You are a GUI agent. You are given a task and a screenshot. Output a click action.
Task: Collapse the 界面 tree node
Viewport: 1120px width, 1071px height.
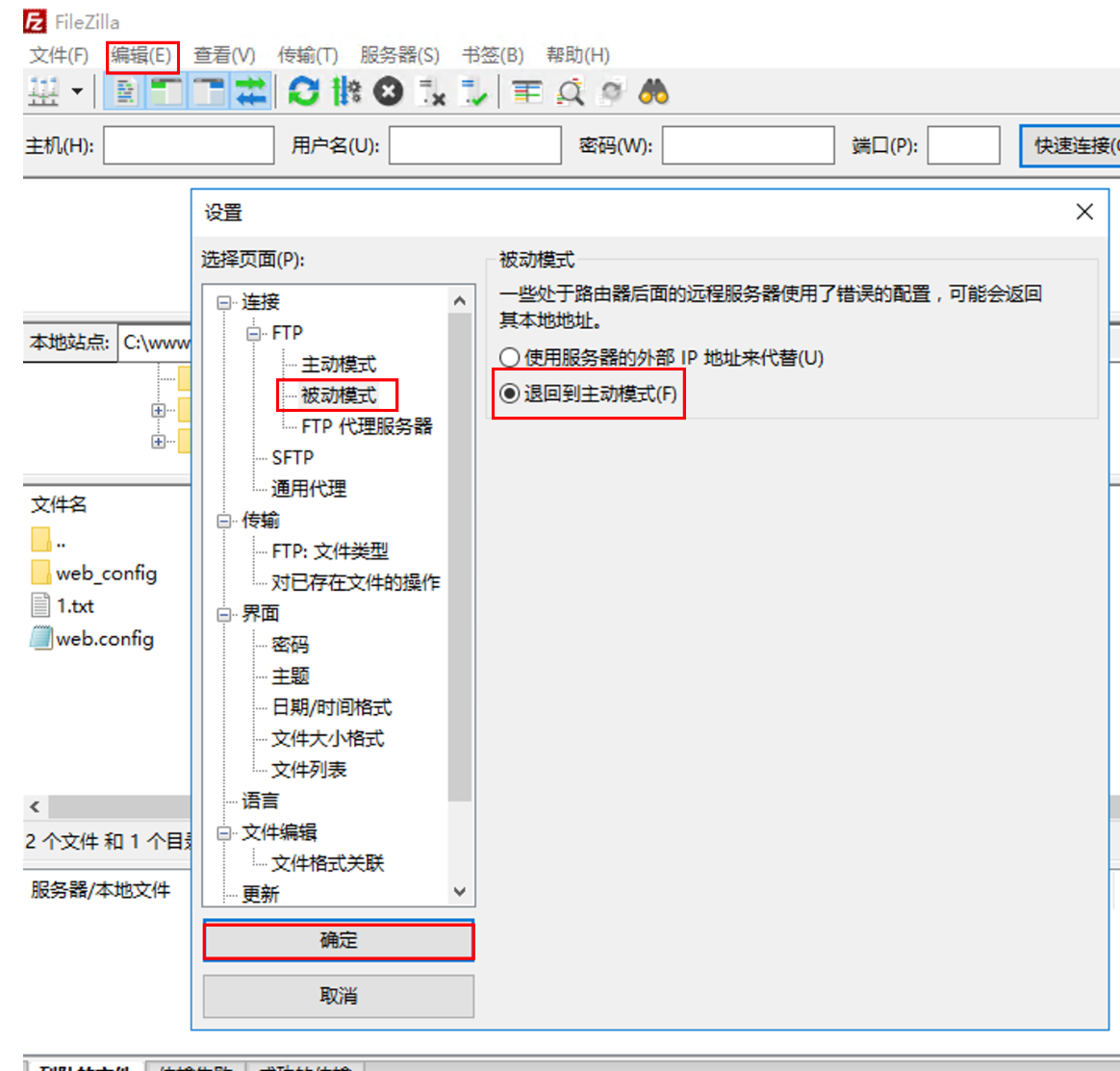[224, 614]
